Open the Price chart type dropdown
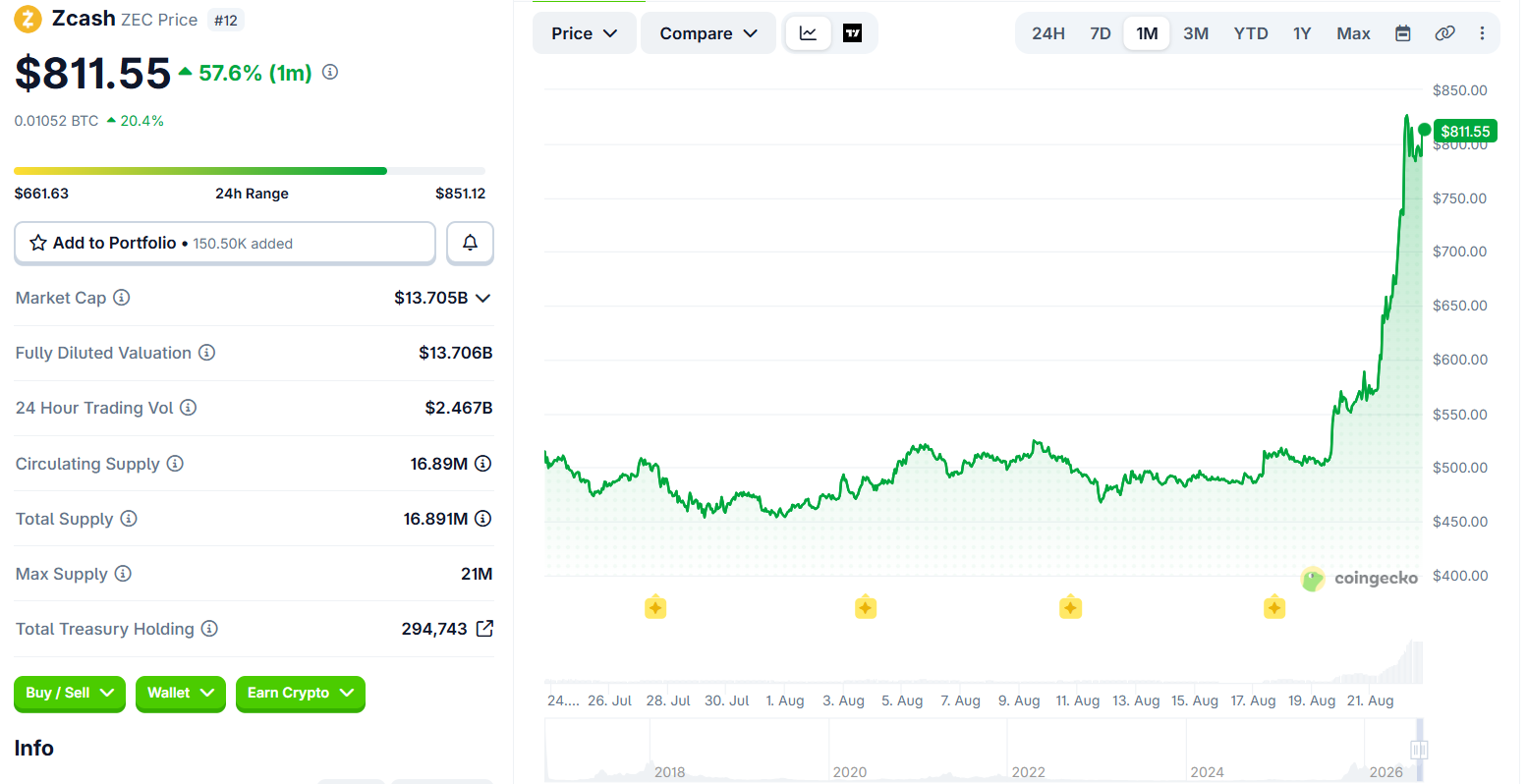The width and height of the screenshot is (1527, 784). tap(585, 33)
